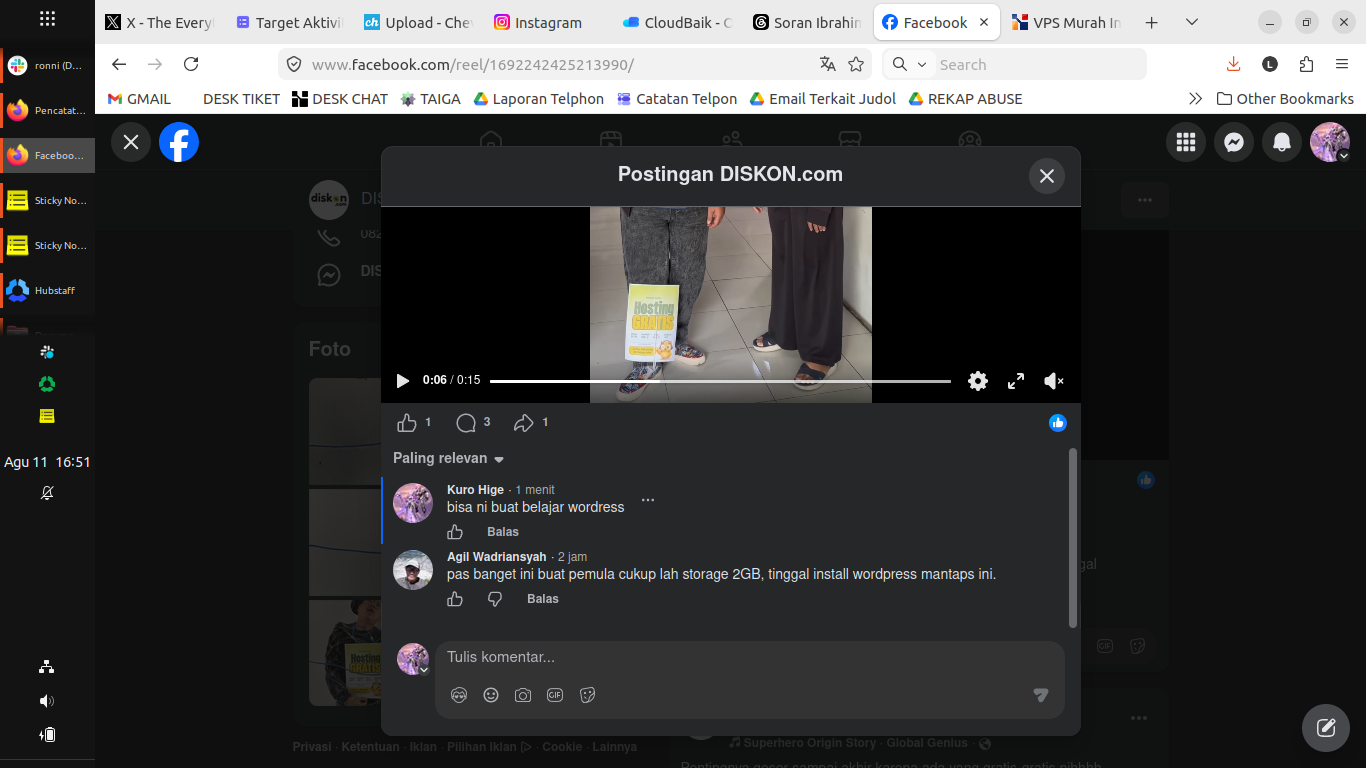The height and width of the screenshot is (768, 1366).
Task: Open the extensions panel
Action: [x=1306, y=64]
